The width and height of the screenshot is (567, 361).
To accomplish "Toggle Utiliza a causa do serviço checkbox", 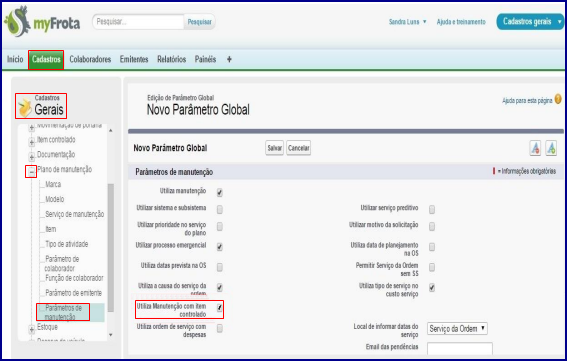I will pos(219,287).
